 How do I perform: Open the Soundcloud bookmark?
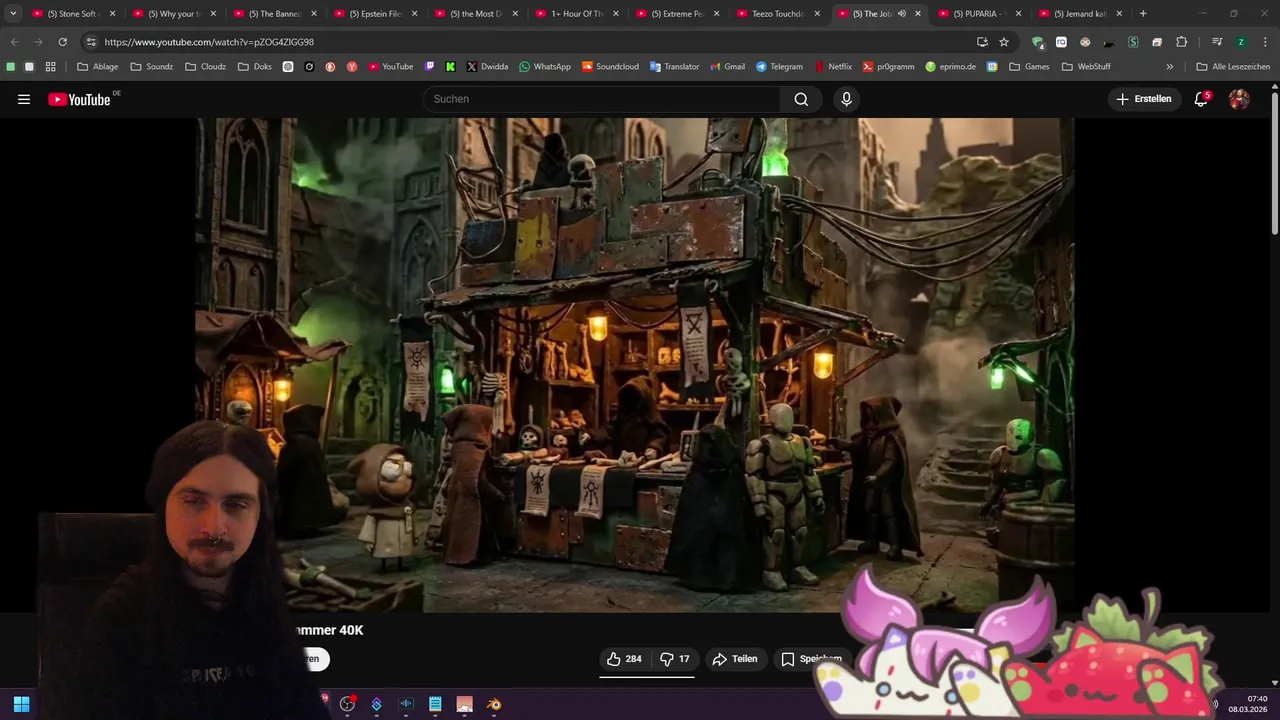click(610, 67)
